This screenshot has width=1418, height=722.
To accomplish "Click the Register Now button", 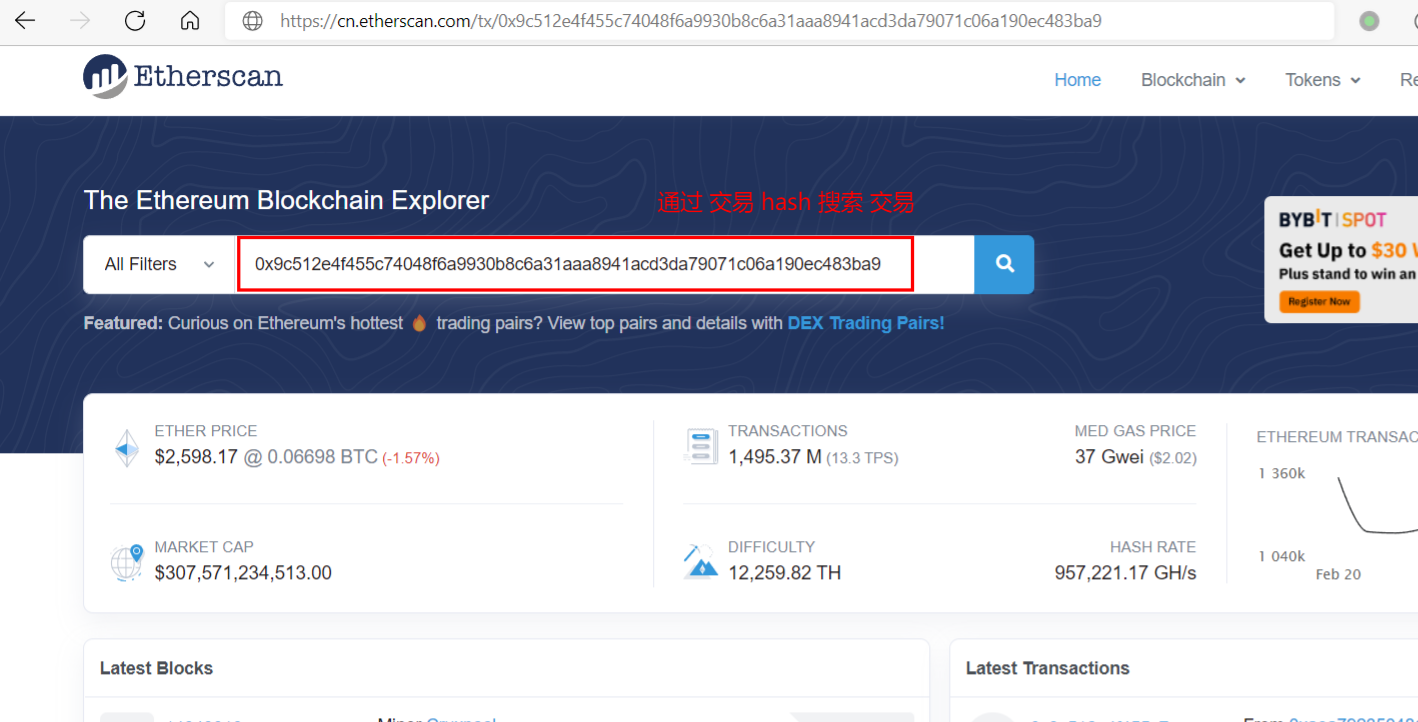I will coord(1319,301).
